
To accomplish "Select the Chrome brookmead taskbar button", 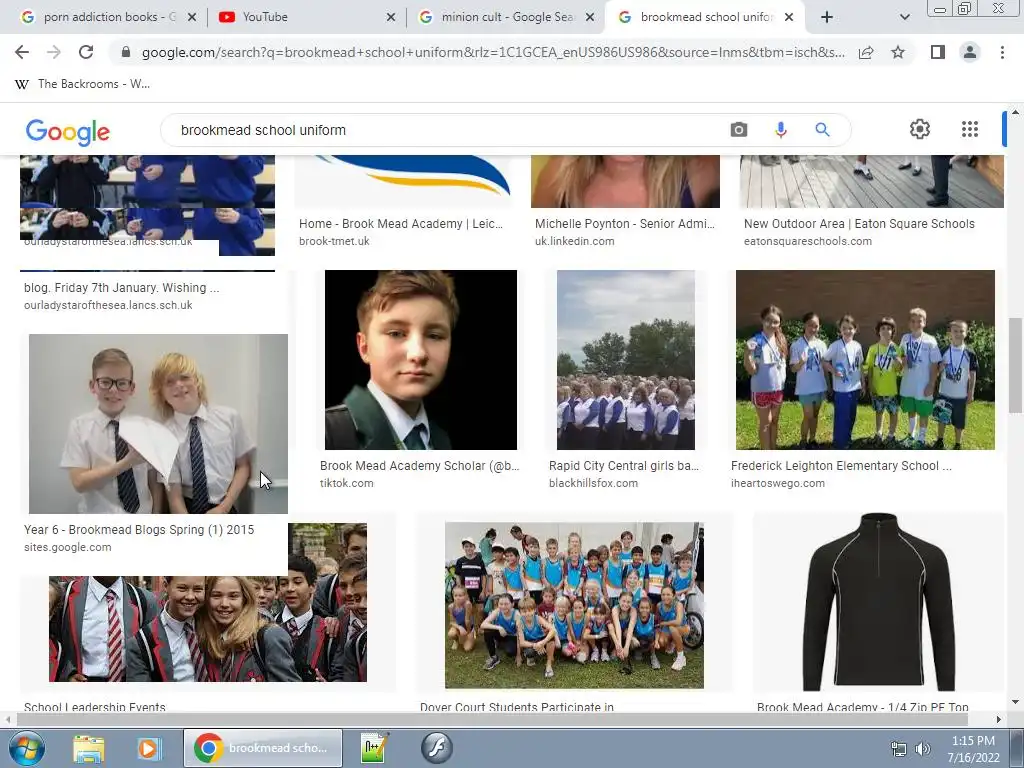I will pyautogui.click(x=263, y=748).
